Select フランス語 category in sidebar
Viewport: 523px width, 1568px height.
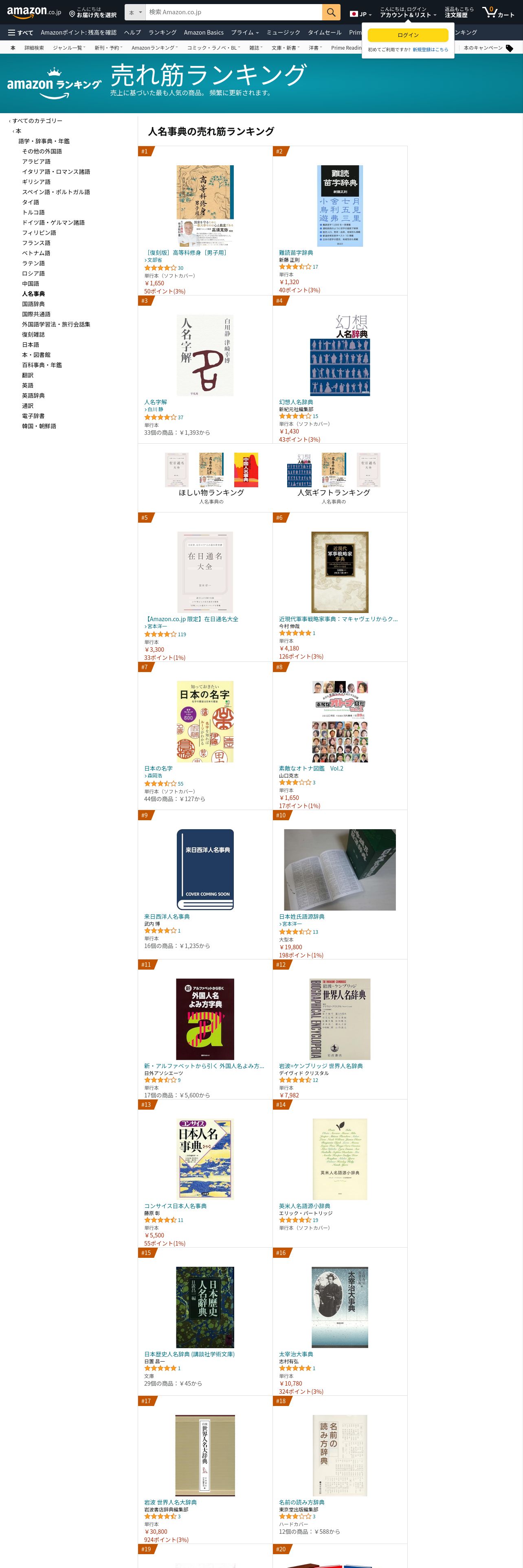click(x=37, y=243)
